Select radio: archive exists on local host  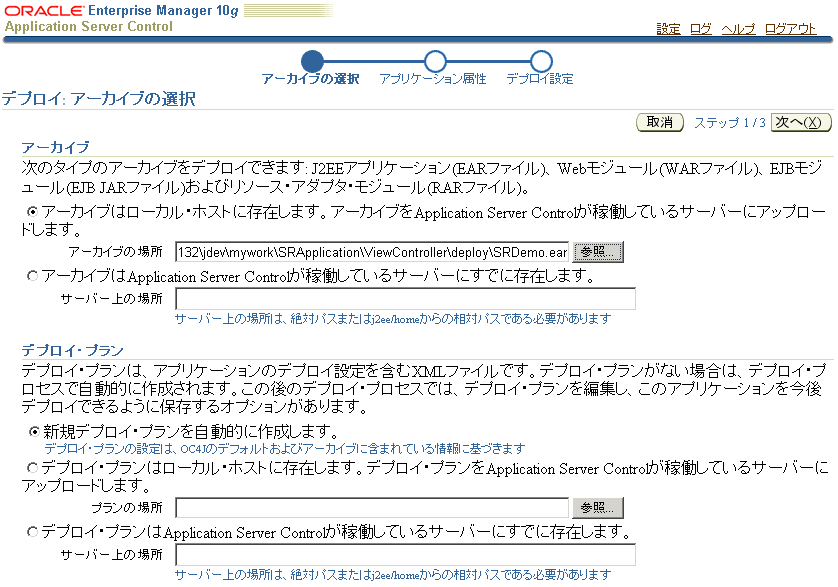click(x=33, y=211)
